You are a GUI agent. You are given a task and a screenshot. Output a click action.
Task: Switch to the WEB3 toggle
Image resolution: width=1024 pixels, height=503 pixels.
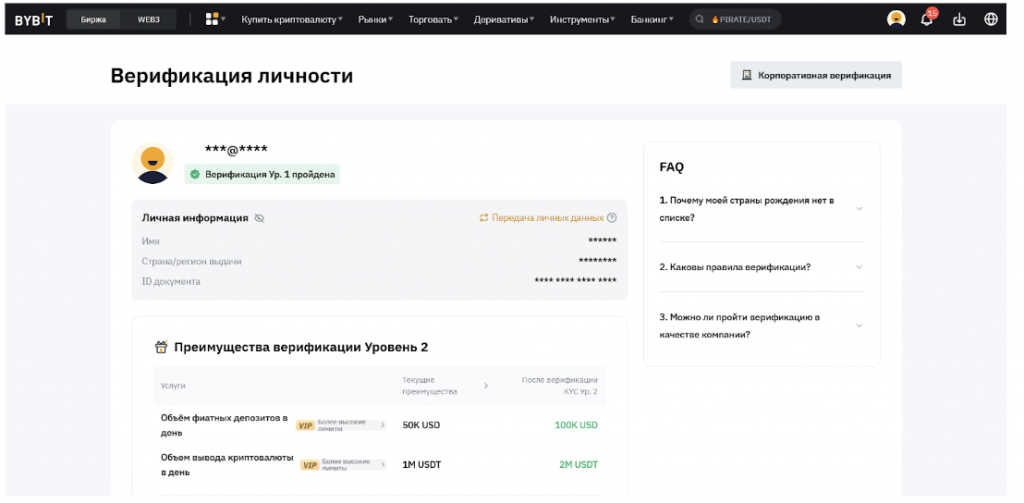[149, 19]
